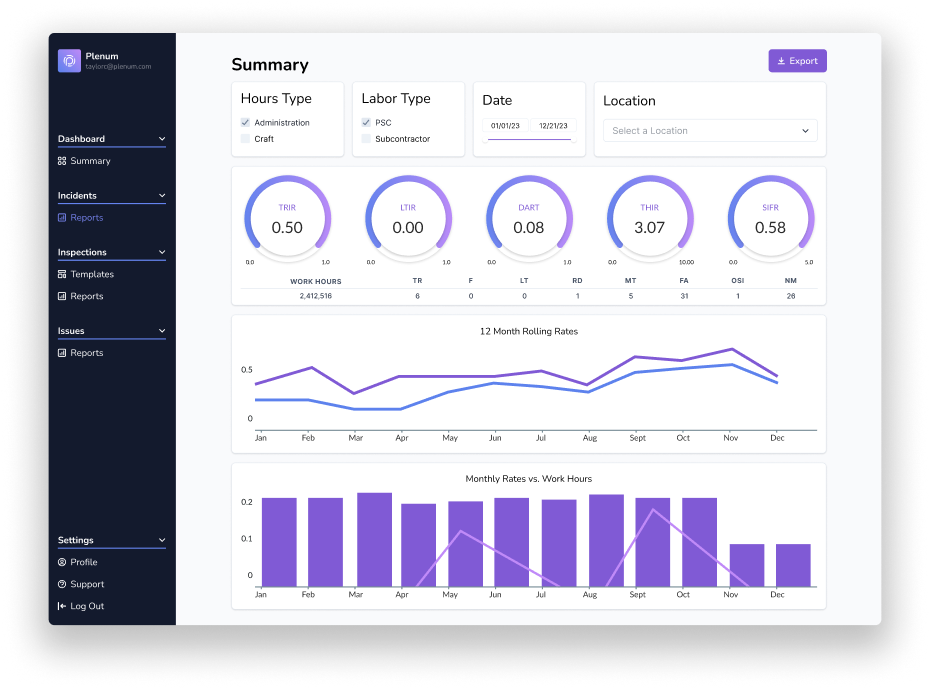
Task: Click the Inspections section header
Action: (112, 252)
